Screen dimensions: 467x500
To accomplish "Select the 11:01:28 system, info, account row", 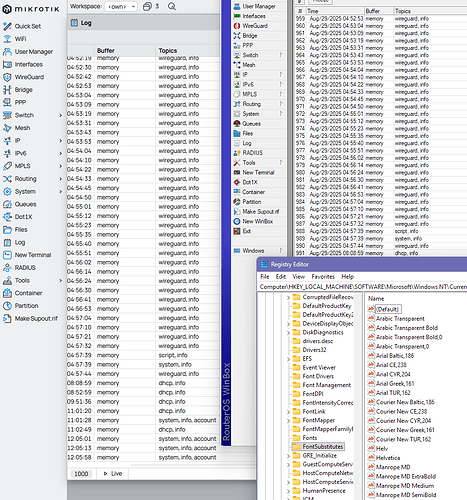I will pyautogui.click(x=143, y=420).
